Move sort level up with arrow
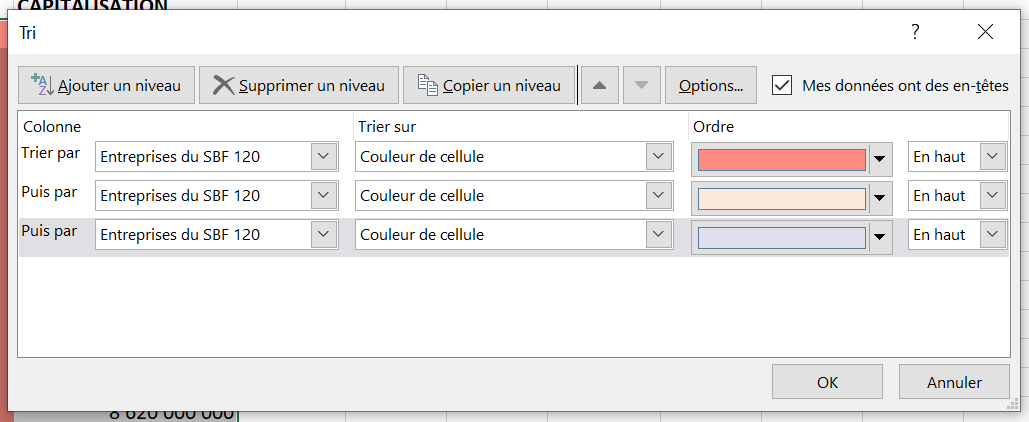This screenshot has height=422, width=1029. (x=599, y=86)
